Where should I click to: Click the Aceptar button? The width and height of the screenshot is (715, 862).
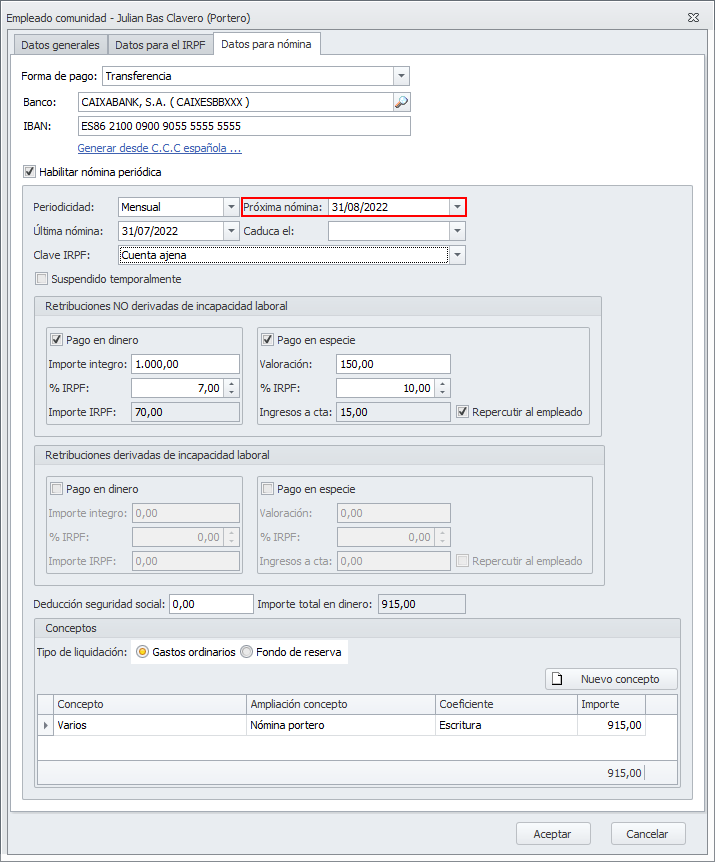tap(553, 834)
